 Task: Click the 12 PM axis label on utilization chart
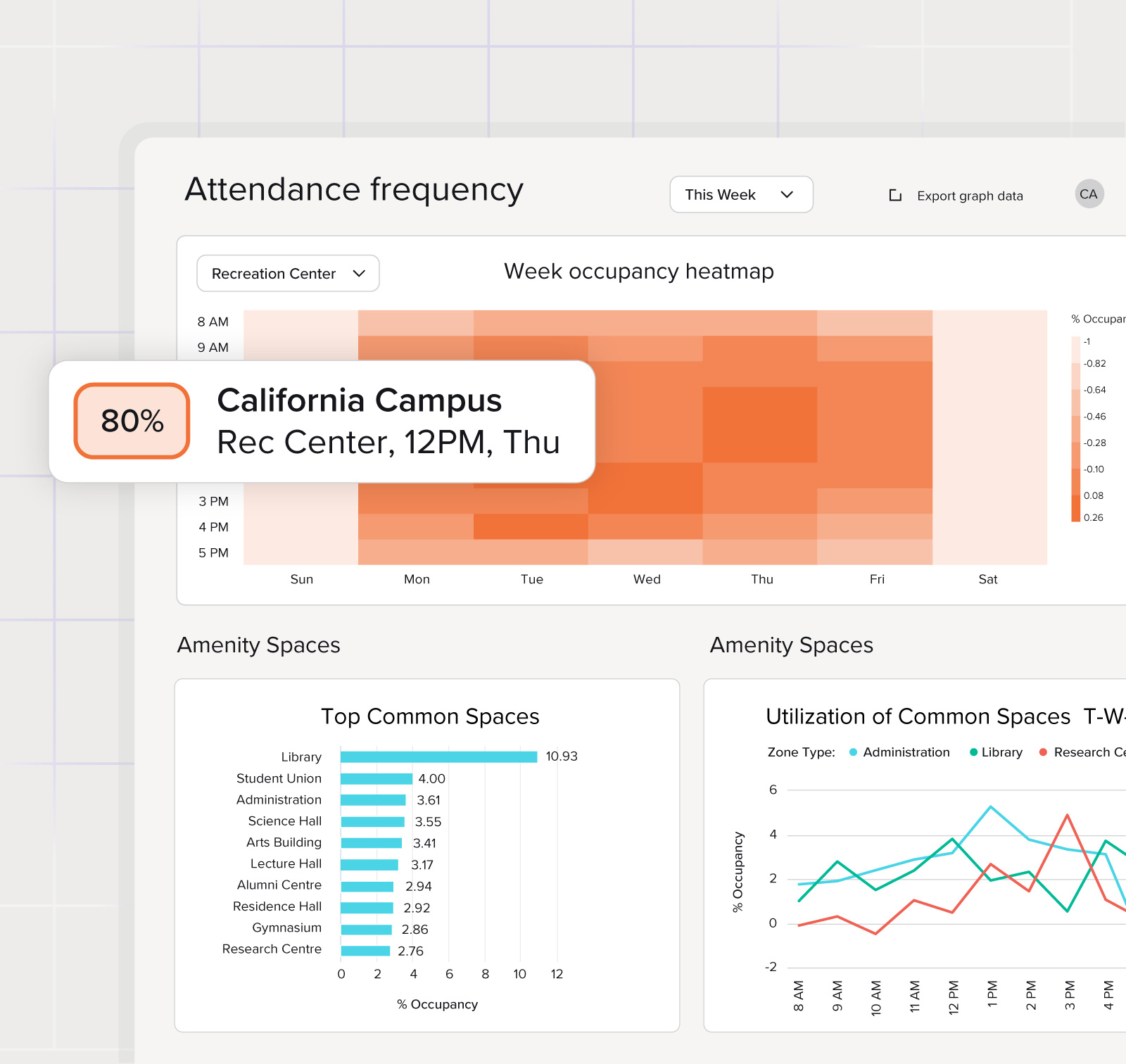click(x=954, y=997)
